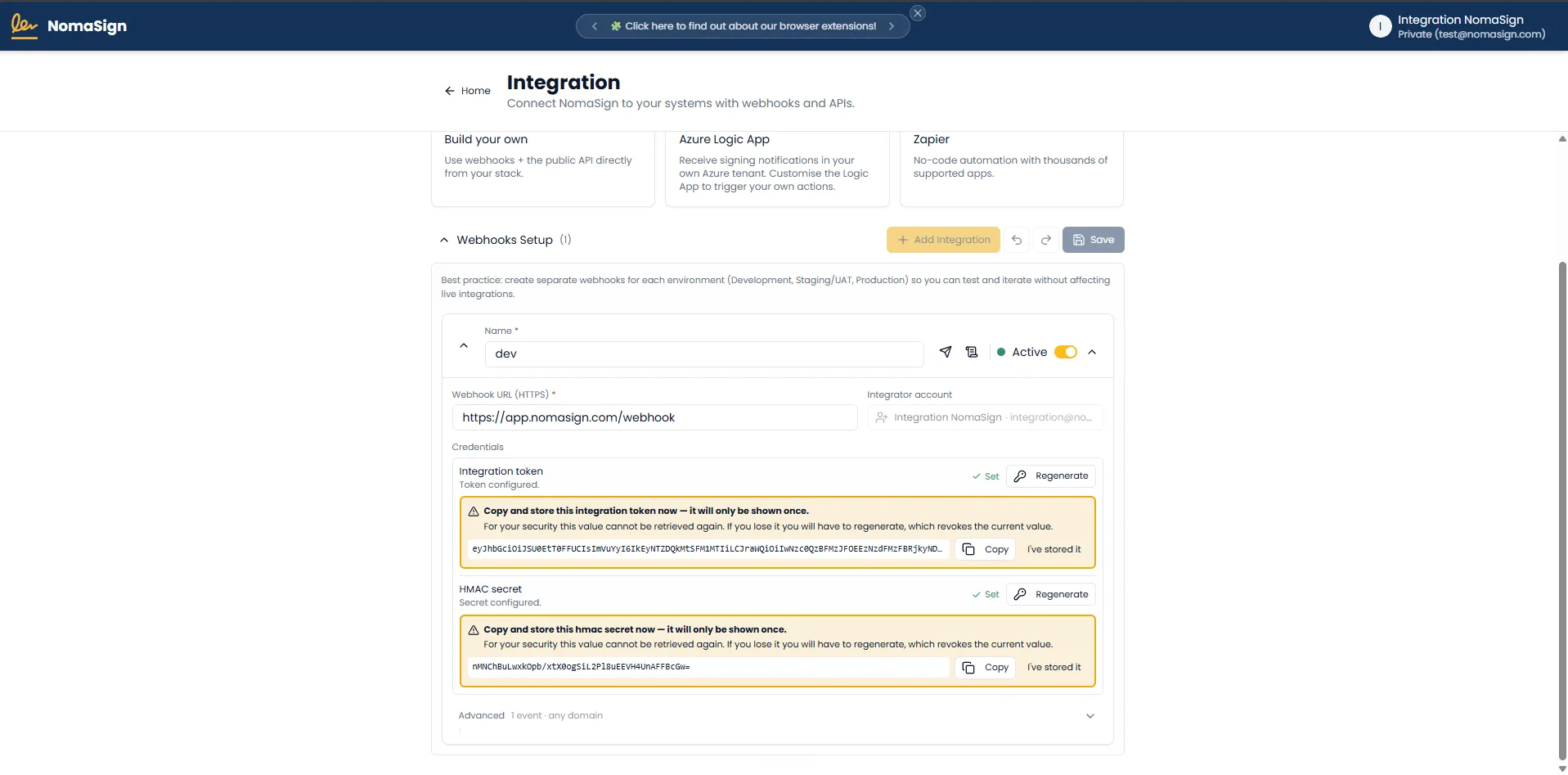Save the integration settings
The width and height of the screenshot is (1568, 775).
click(x=1093, y=240)
